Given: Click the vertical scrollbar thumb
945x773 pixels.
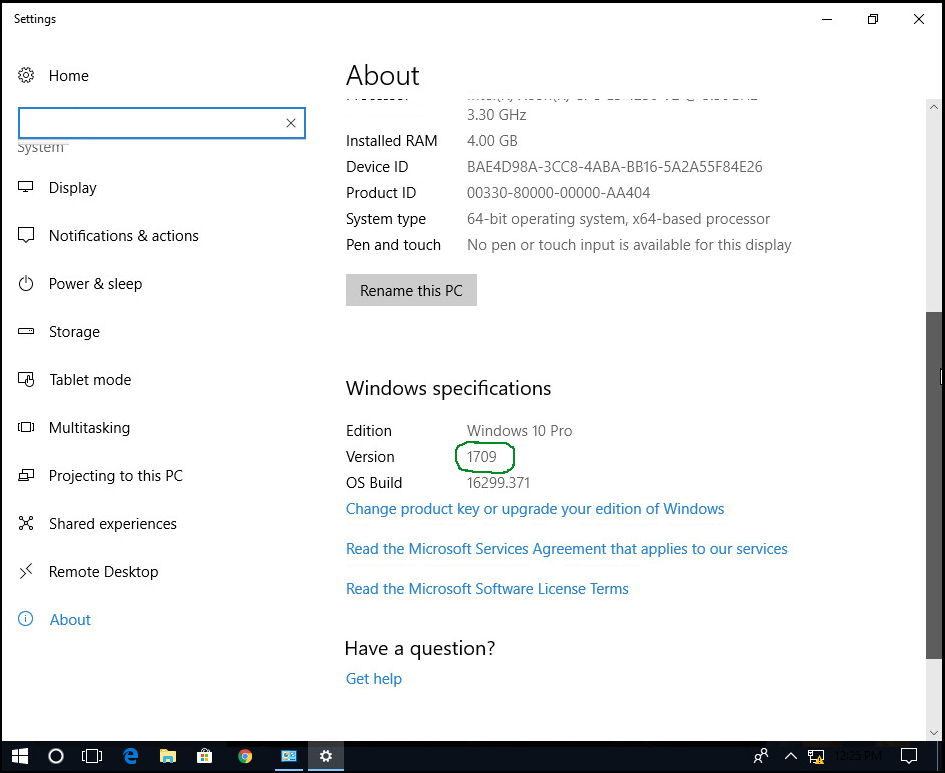Looking at the screenshot, I should tap(934, 485).
